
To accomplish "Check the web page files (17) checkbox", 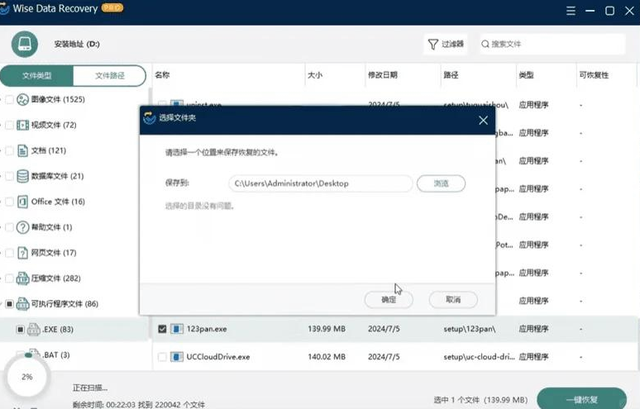I will pyautogui.click(x=9, y=253).
